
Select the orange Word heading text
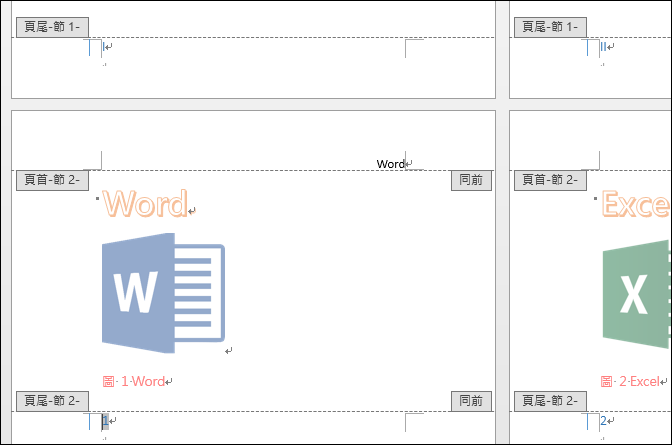point(145,204)
